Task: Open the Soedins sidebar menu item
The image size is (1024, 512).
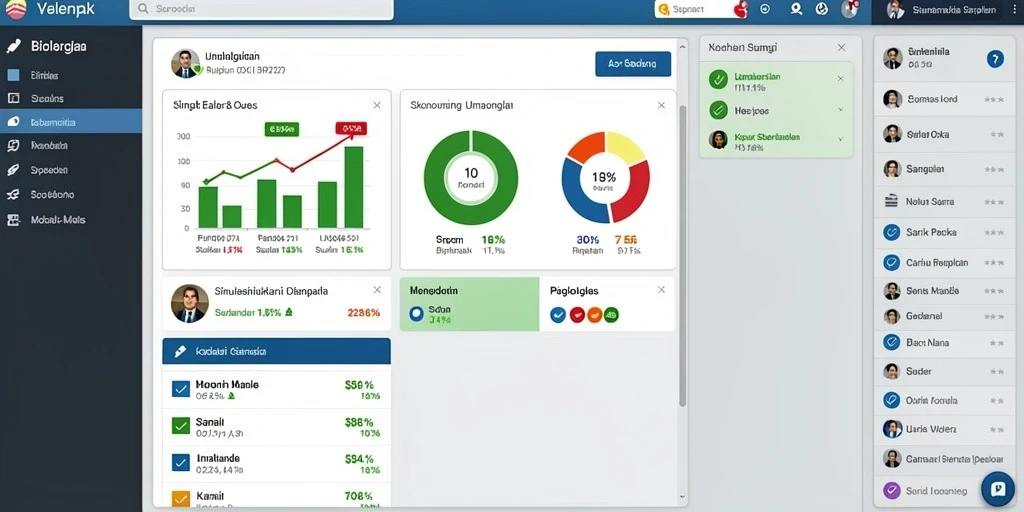Action: click(x=71, y=99)
